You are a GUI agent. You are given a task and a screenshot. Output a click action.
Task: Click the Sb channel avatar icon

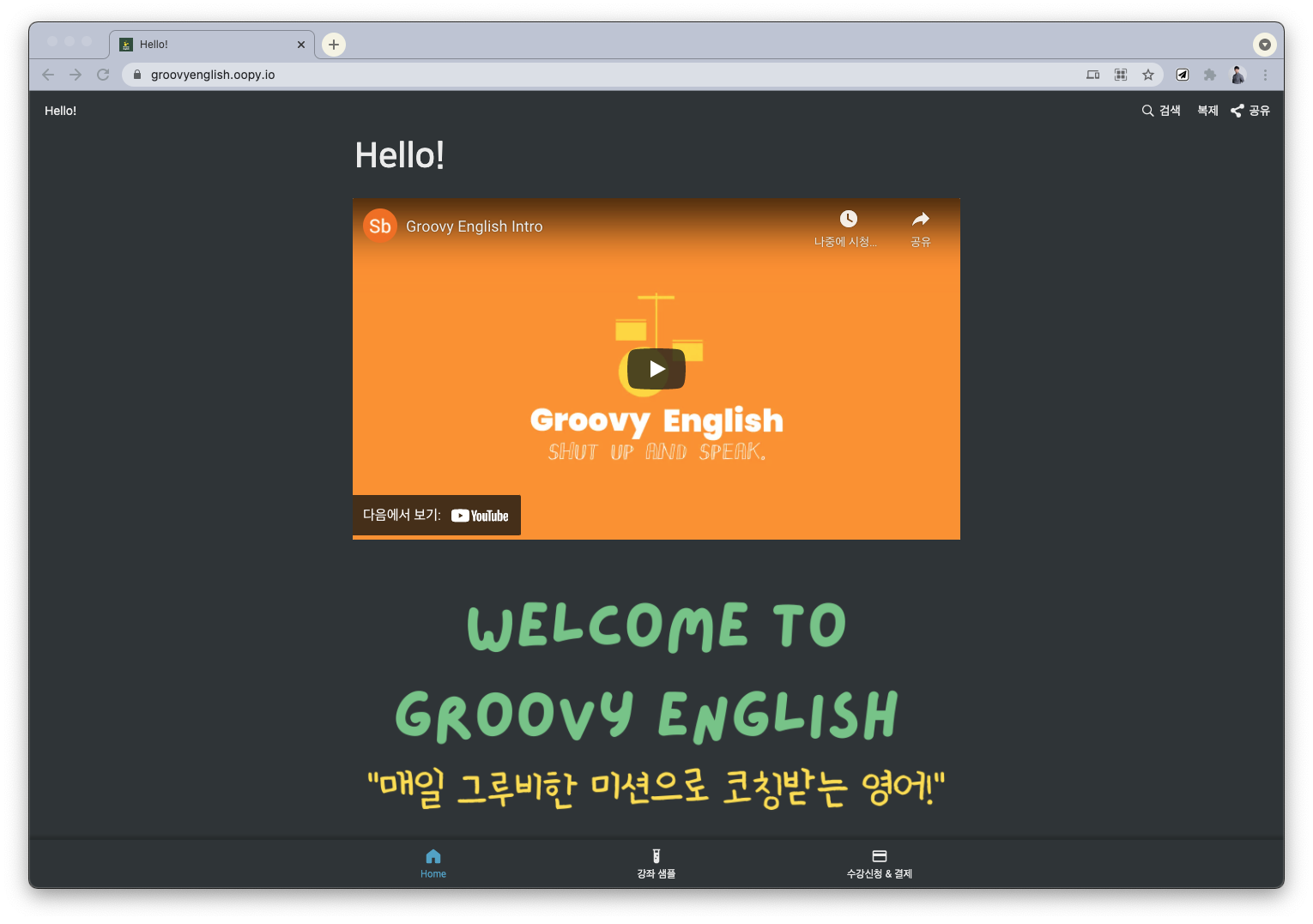click(380, 226)
